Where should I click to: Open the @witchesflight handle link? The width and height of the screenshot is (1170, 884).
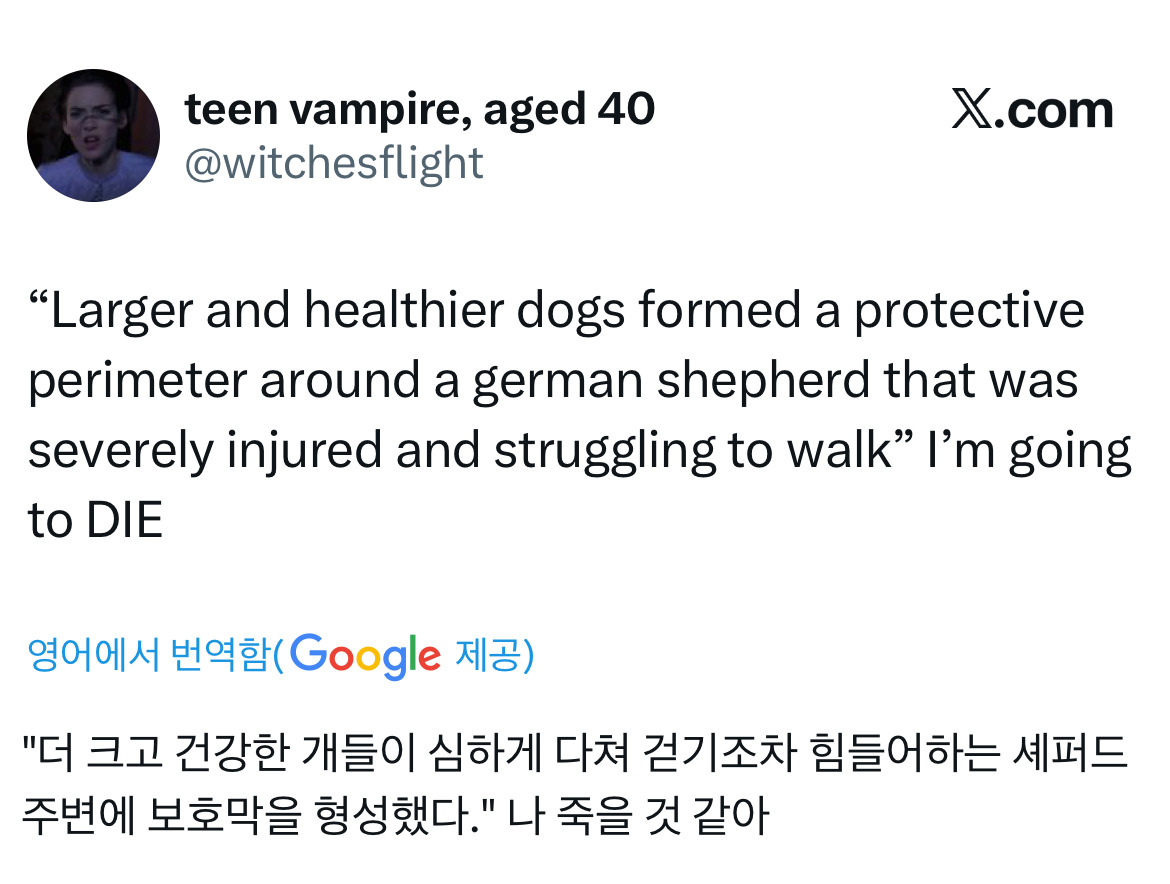coord(334,163)
